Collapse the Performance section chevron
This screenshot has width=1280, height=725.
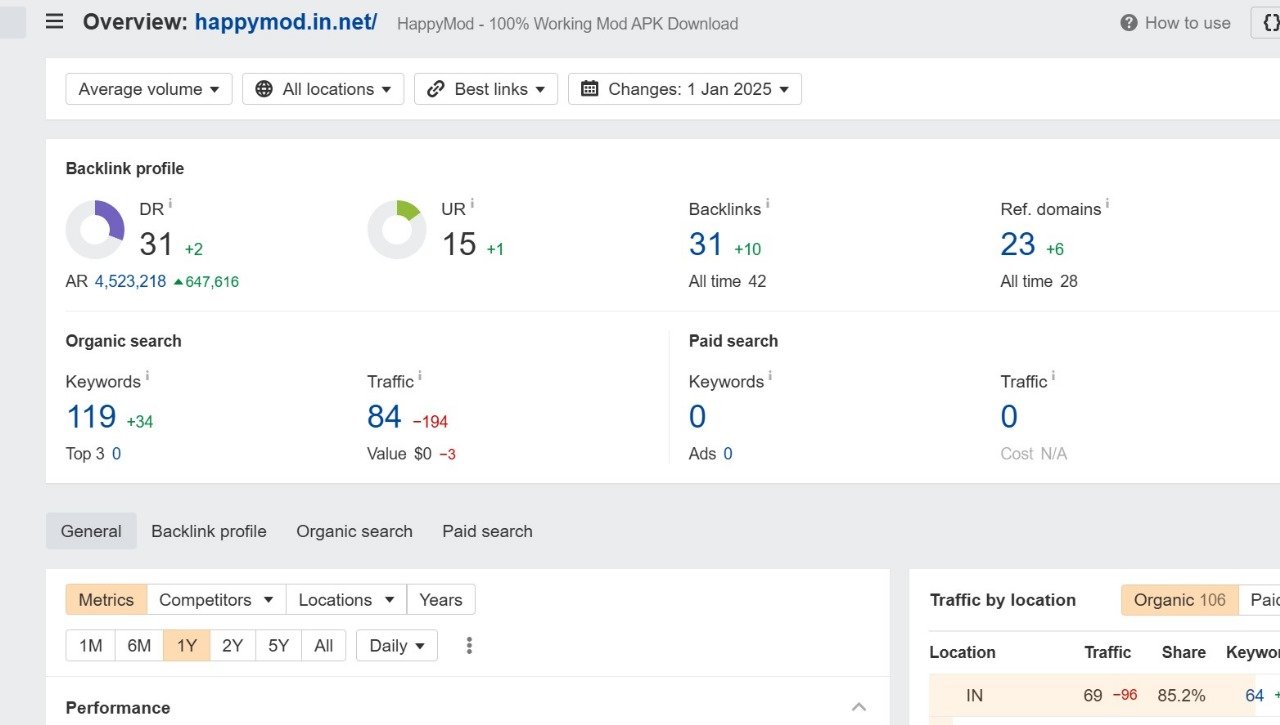pyautogui.click(x=859, y=707)
